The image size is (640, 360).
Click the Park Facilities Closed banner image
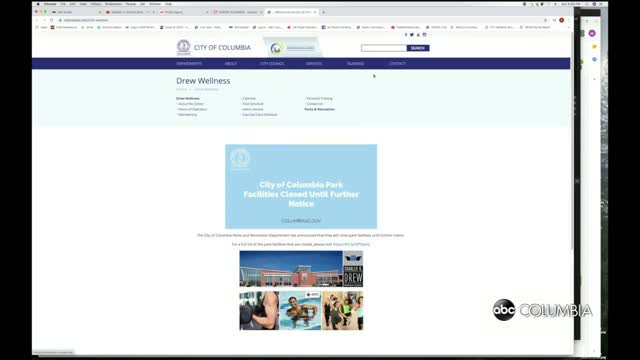click(301, 186)
